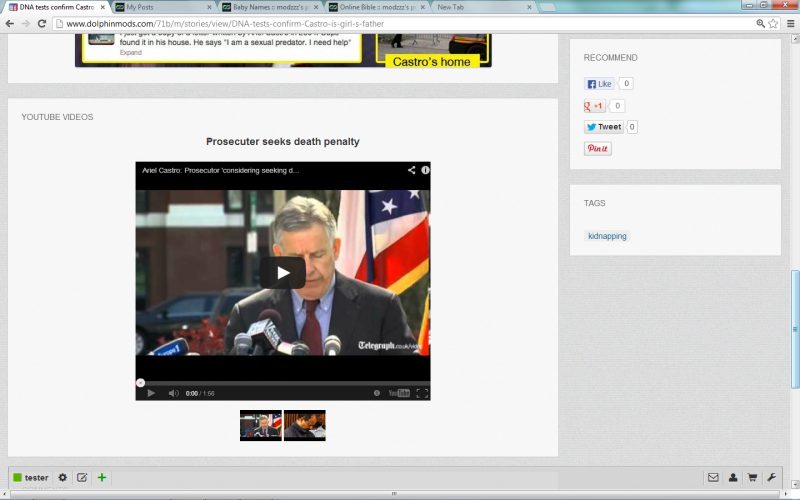Image resolution: width=800 pixels, height=500 pixels.
Task: Click the Pin it button
Action: 597,148
